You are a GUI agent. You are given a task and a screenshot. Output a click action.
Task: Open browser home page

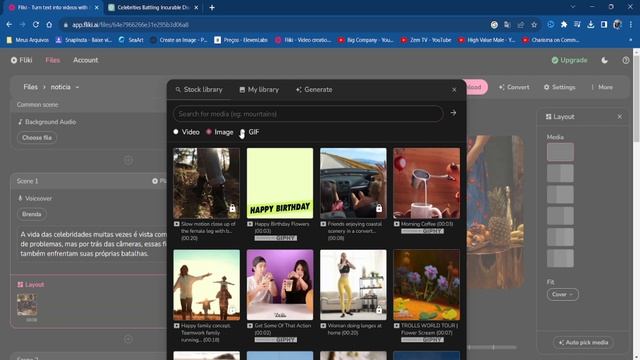49,24
